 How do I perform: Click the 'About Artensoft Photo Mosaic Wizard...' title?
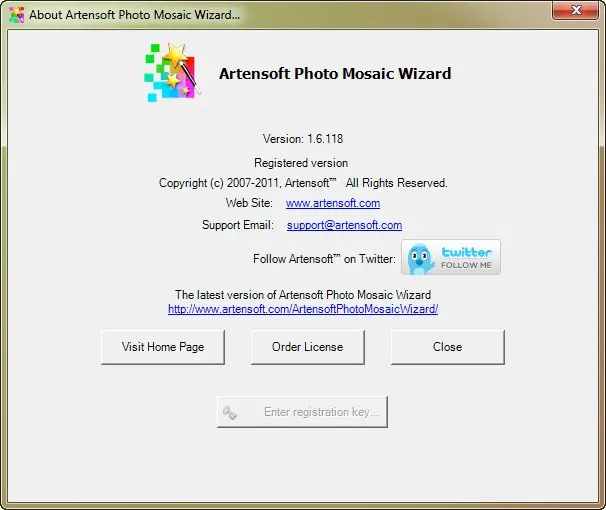point(134,15)
